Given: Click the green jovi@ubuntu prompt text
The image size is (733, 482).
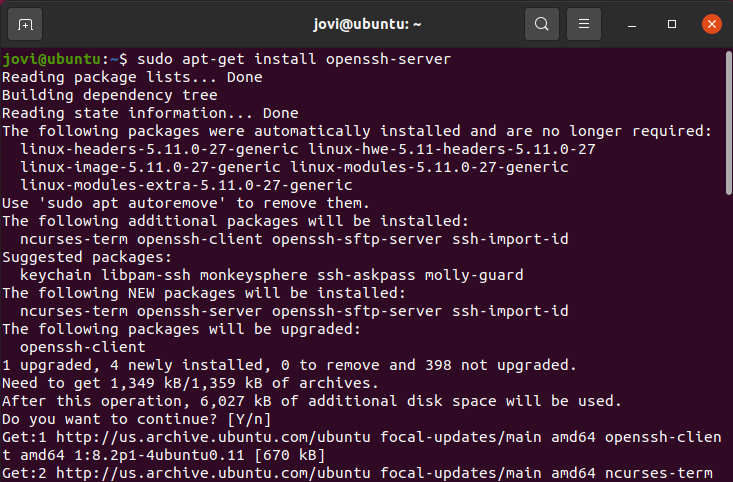Looking at the screenshot, I should [x=51, y=59].
